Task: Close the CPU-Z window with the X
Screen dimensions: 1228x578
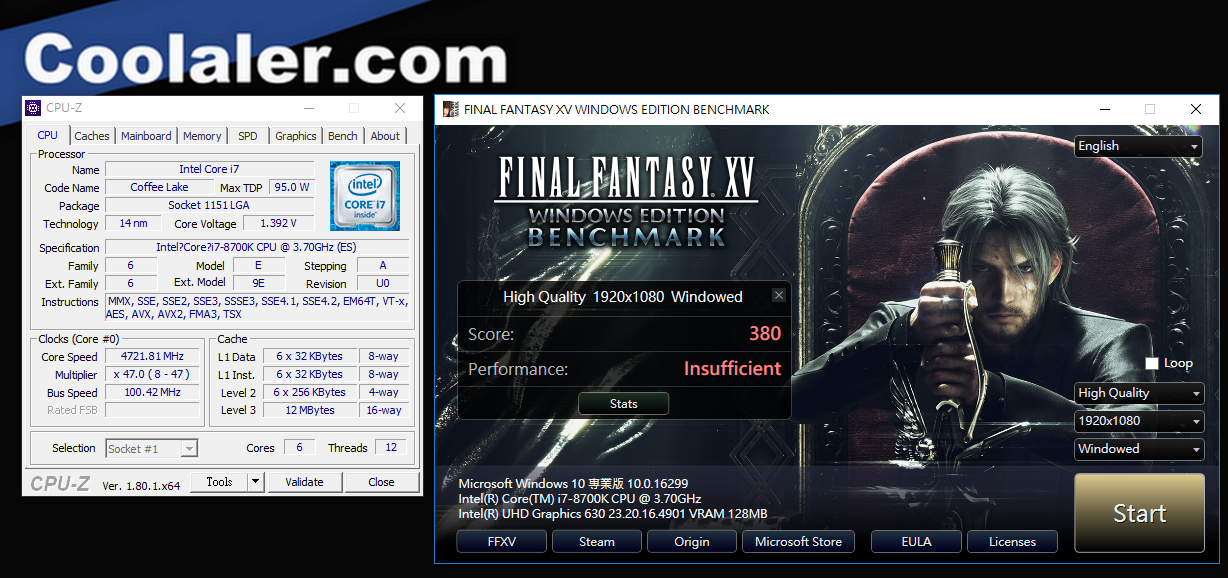Action: click(400, 108)
